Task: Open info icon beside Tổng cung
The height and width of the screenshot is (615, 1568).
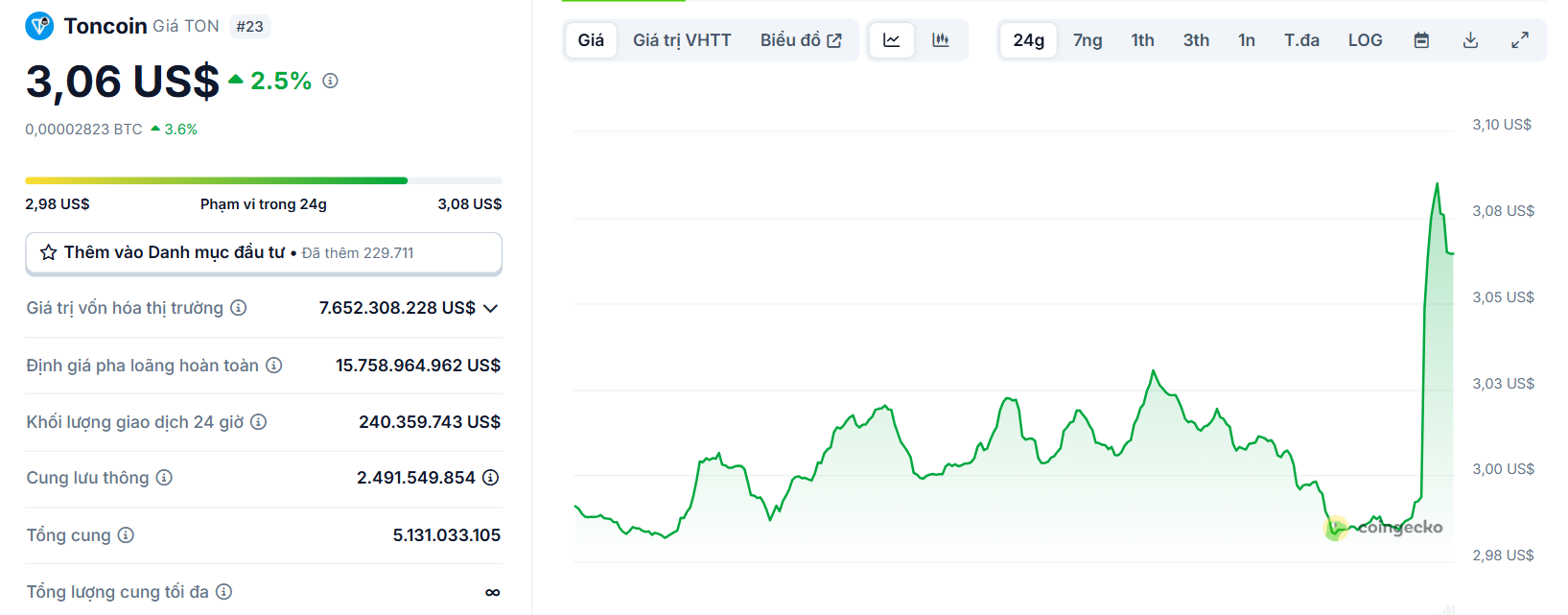Action: 126,535
